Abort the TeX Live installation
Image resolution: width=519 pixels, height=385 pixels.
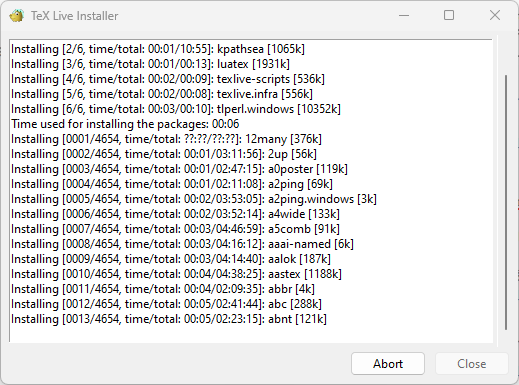tap(388, 364)
